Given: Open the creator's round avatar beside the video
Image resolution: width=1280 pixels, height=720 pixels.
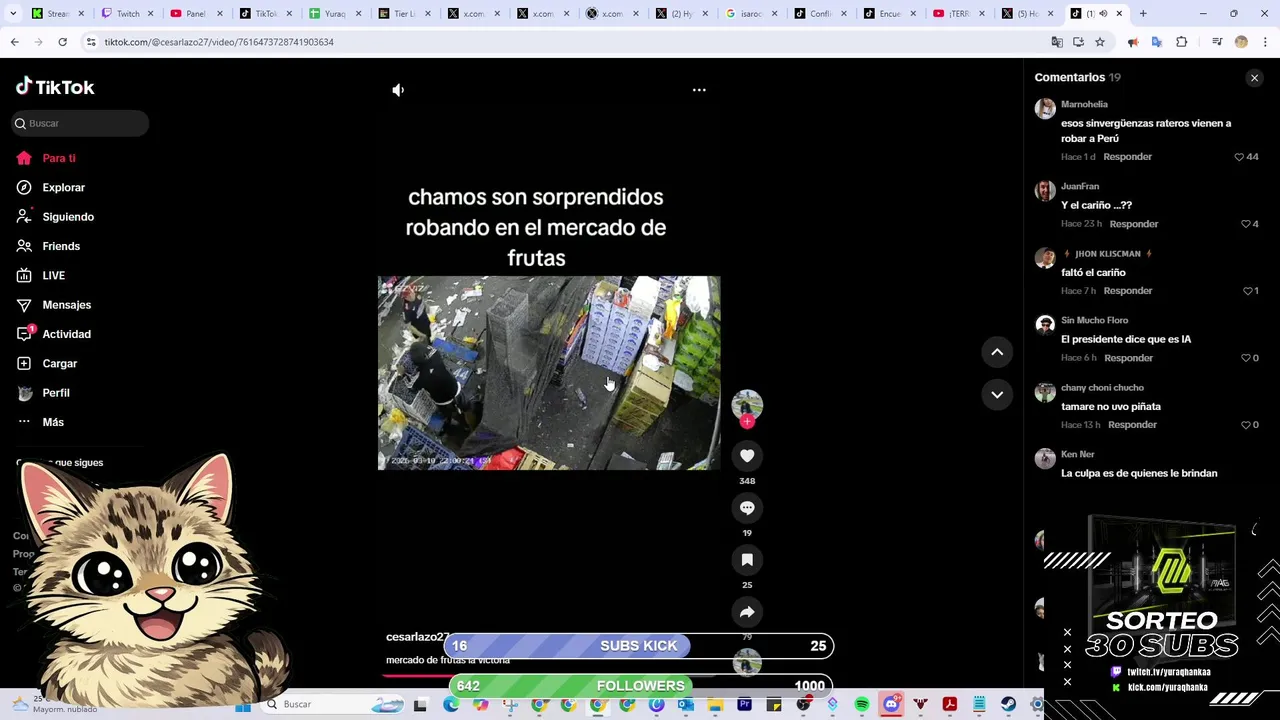Looking at the screenshot, I should tap(747, 404).
